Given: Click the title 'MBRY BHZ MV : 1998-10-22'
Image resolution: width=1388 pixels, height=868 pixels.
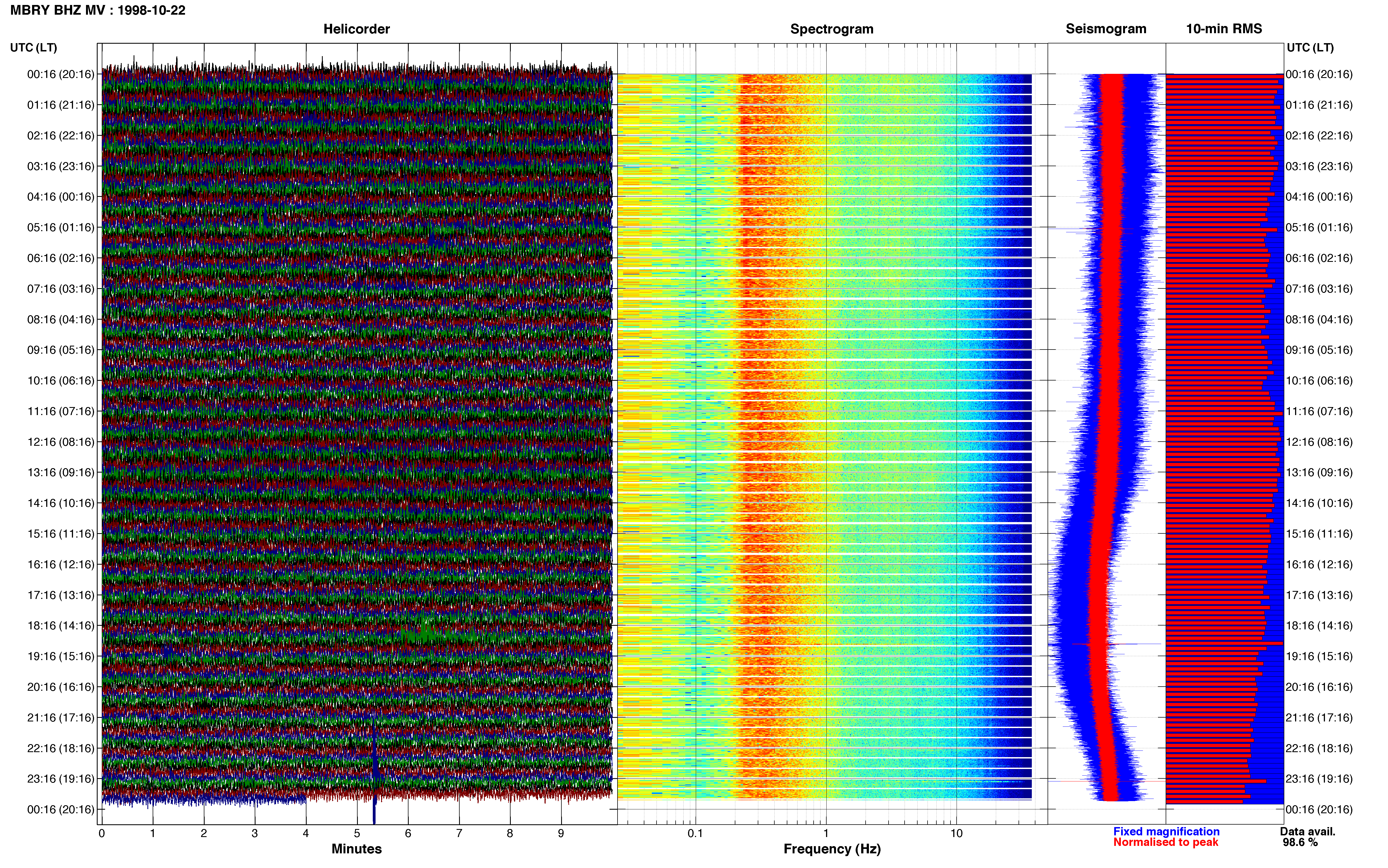Looking at the screenshot, I should [98, 10].
